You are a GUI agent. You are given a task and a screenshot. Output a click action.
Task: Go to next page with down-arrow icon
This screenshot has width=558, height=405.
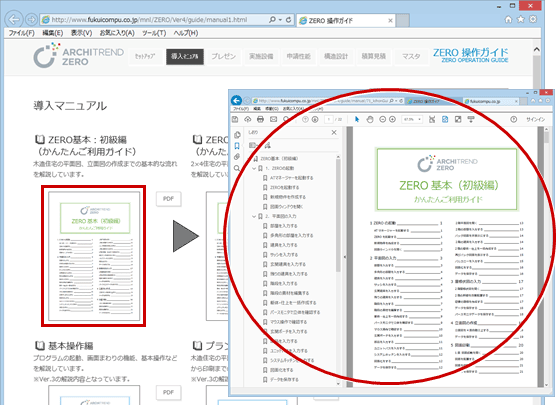point(315,119)
